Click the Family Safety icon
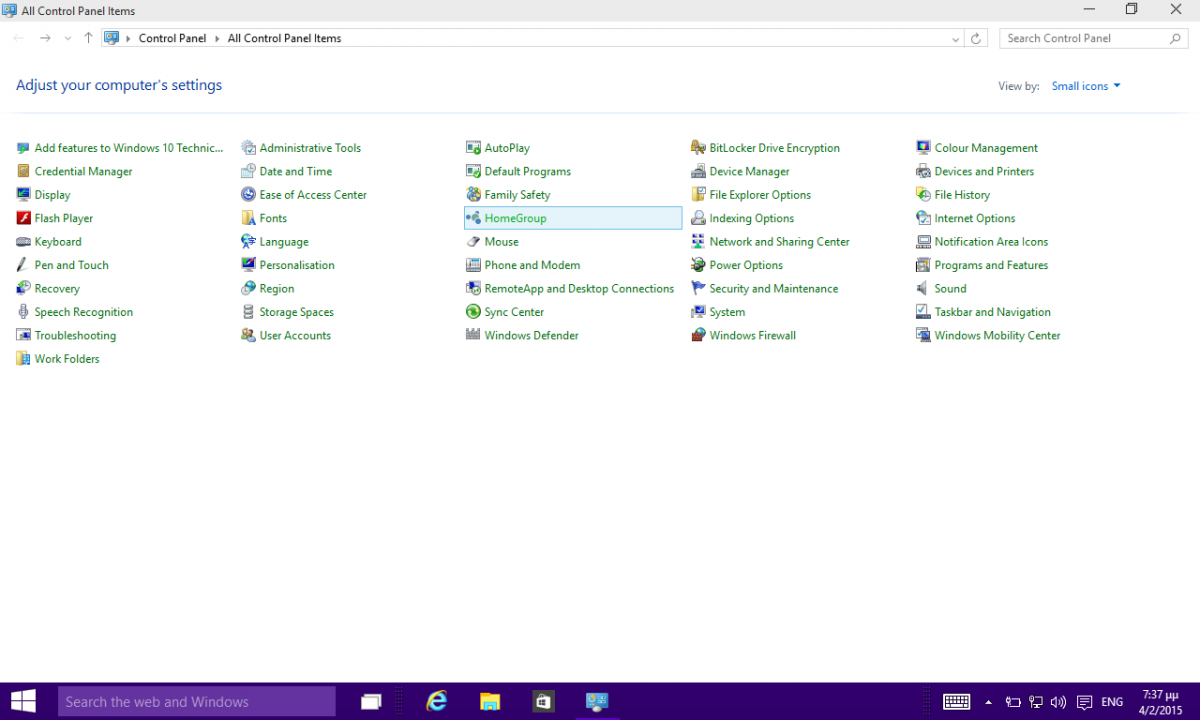The height and width of the screenshot is (720, 1200). pyautogui.click(x=473, y=195)
